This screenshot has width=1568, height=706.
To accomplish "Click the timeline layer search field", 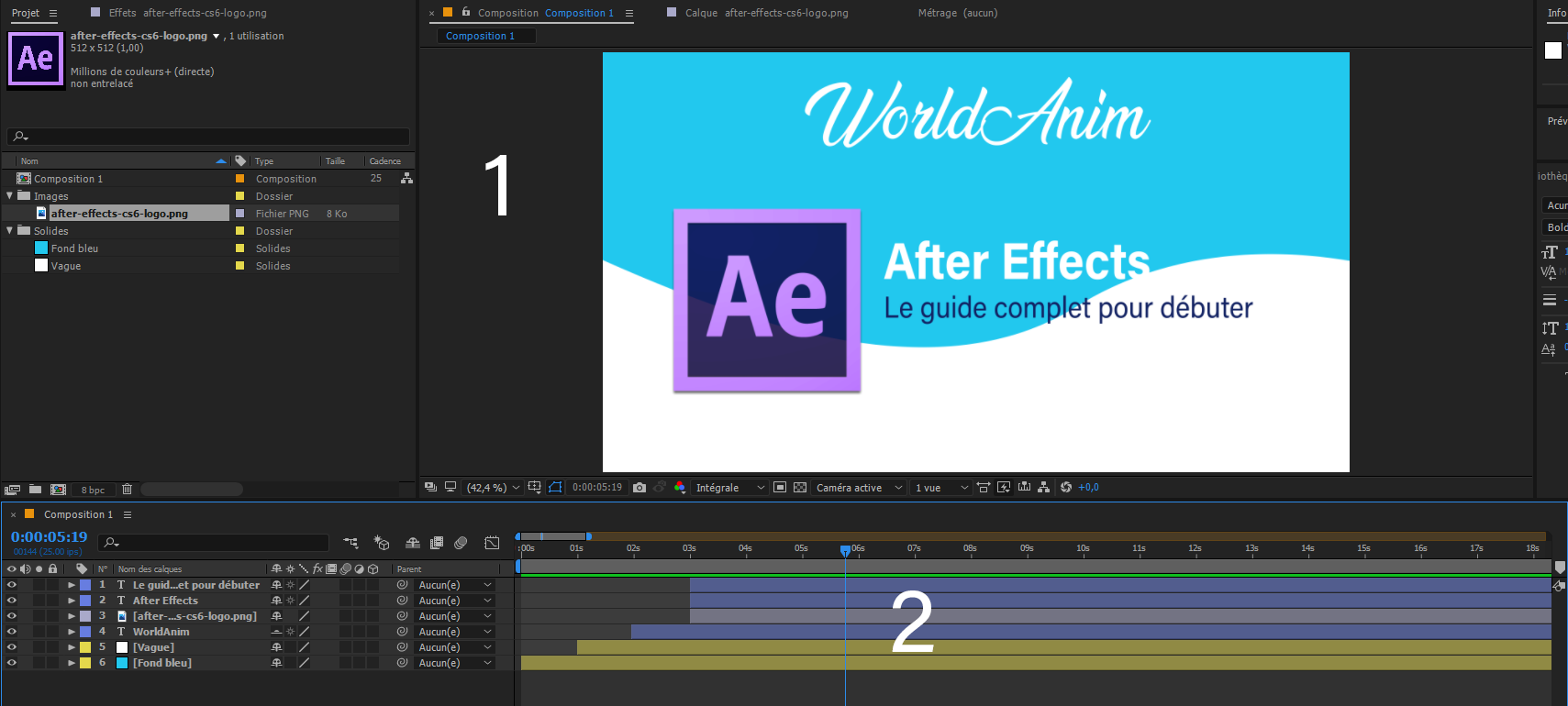I will tap(213, 543).
